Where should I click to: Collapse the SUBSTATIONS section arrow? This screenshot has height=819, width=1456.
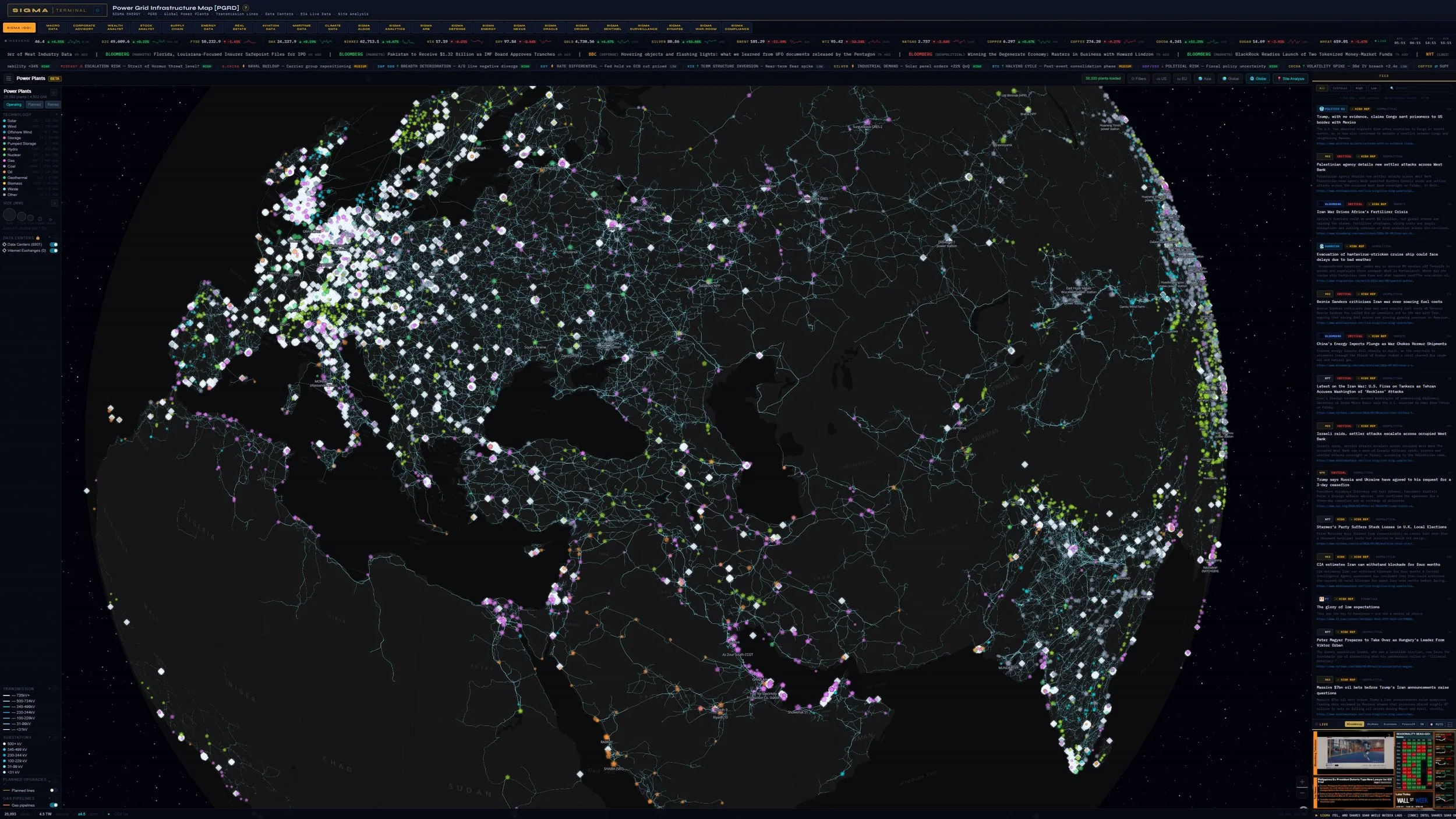(x=50, y=737)
